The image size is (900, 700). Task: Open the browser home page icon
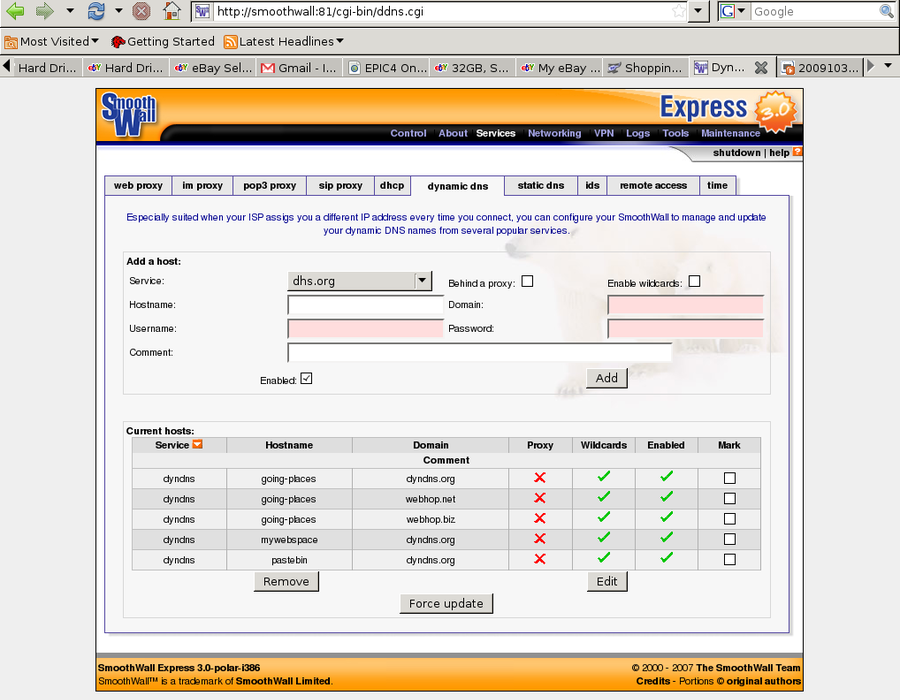(x=172, y=11)
